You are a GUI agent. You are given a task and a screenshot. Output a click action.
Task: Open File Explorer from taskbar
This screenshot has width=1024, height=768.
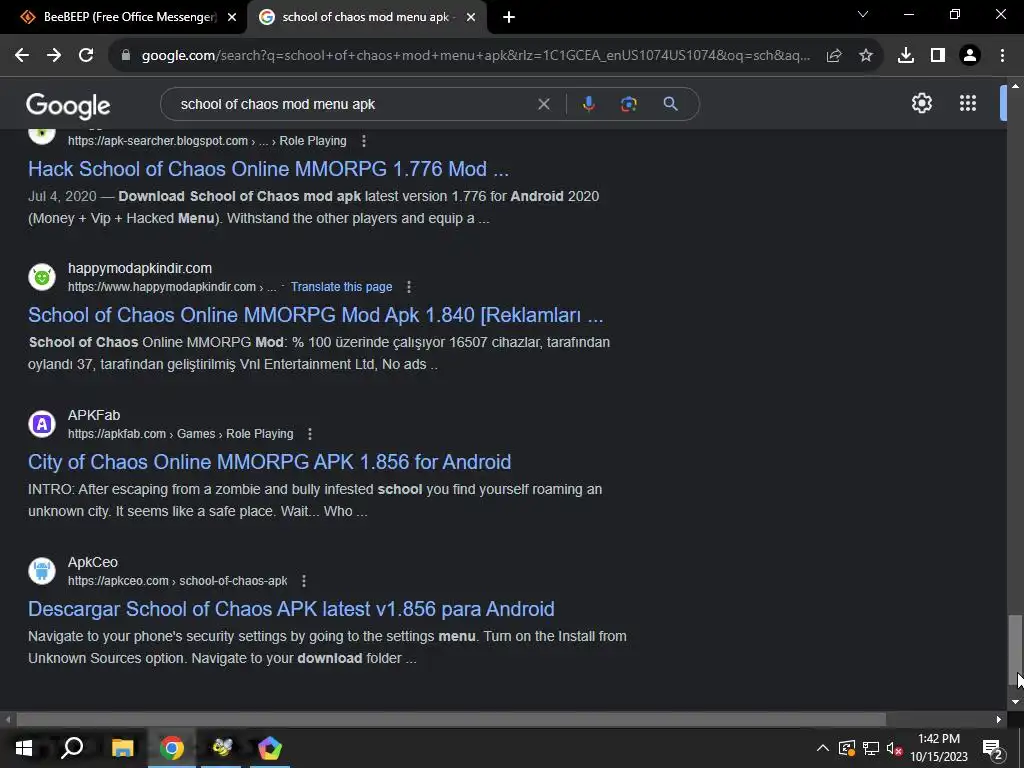122,748
